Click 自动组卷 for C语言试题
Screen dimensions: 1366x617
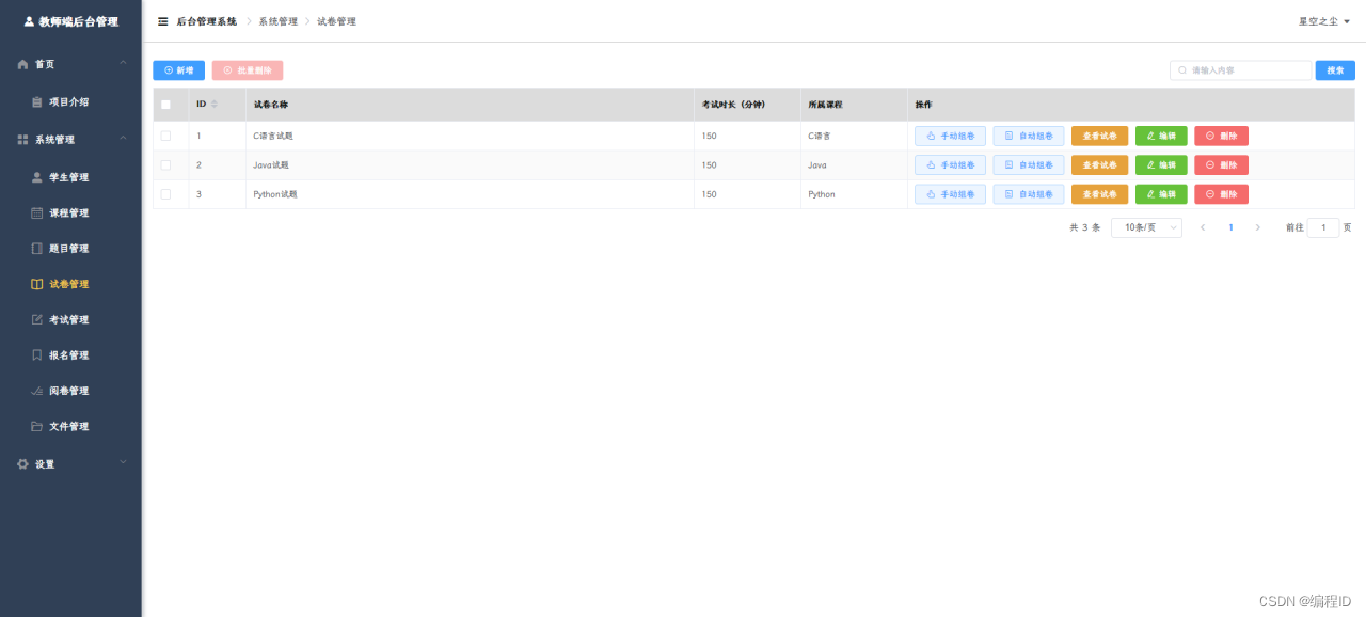pyautogui.click(x=1028, y=136)
